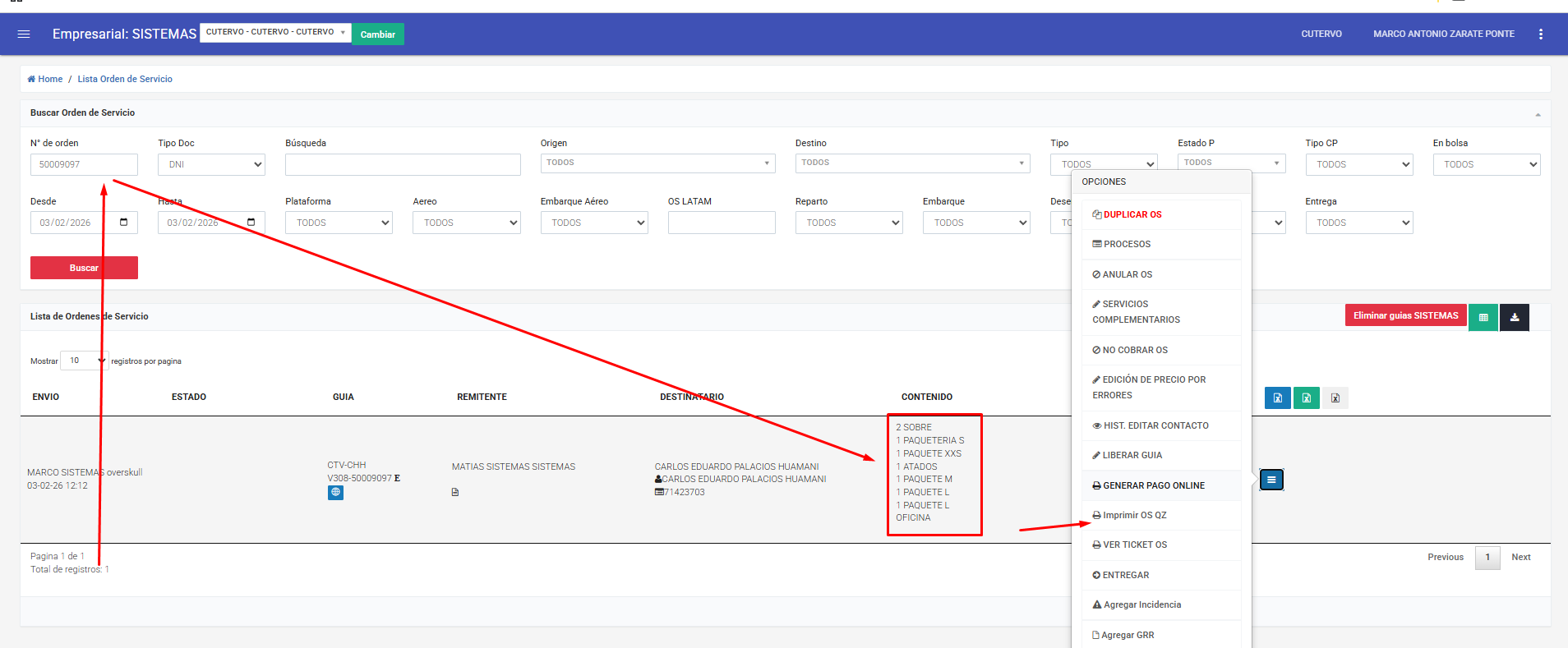
Task: Click the Eliminar guias SISTEMAS button
Action: pos(1405,315)
